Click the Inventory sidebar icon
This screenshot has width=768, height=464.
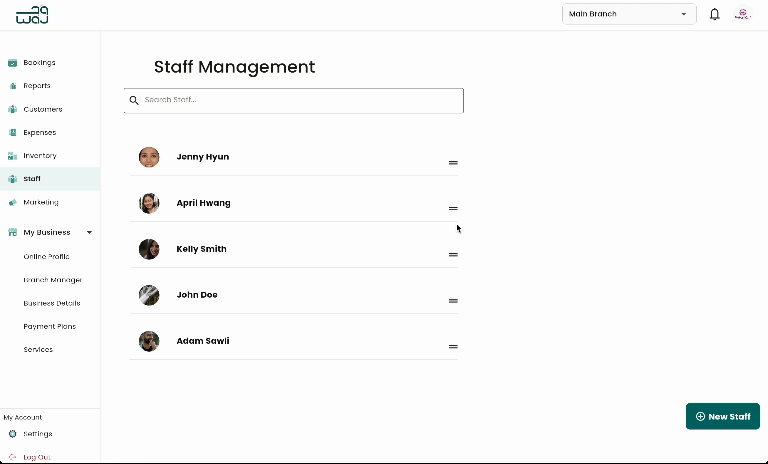pos(13,156)
